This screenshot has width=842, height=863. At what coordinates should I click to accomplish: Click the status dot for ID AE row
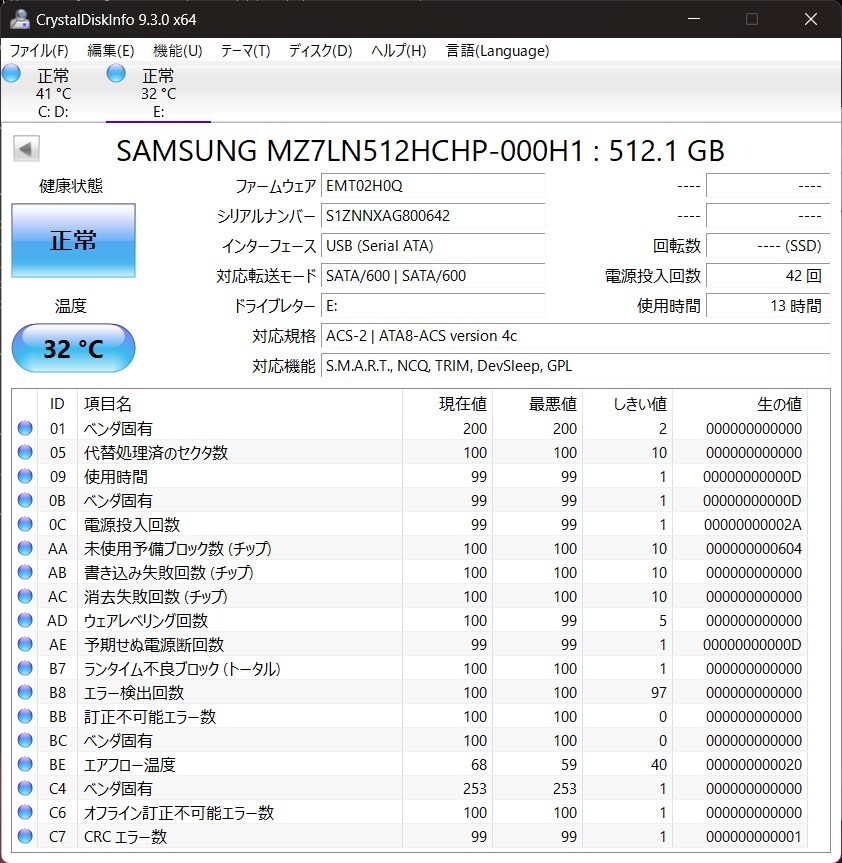[x=25, y=644]
